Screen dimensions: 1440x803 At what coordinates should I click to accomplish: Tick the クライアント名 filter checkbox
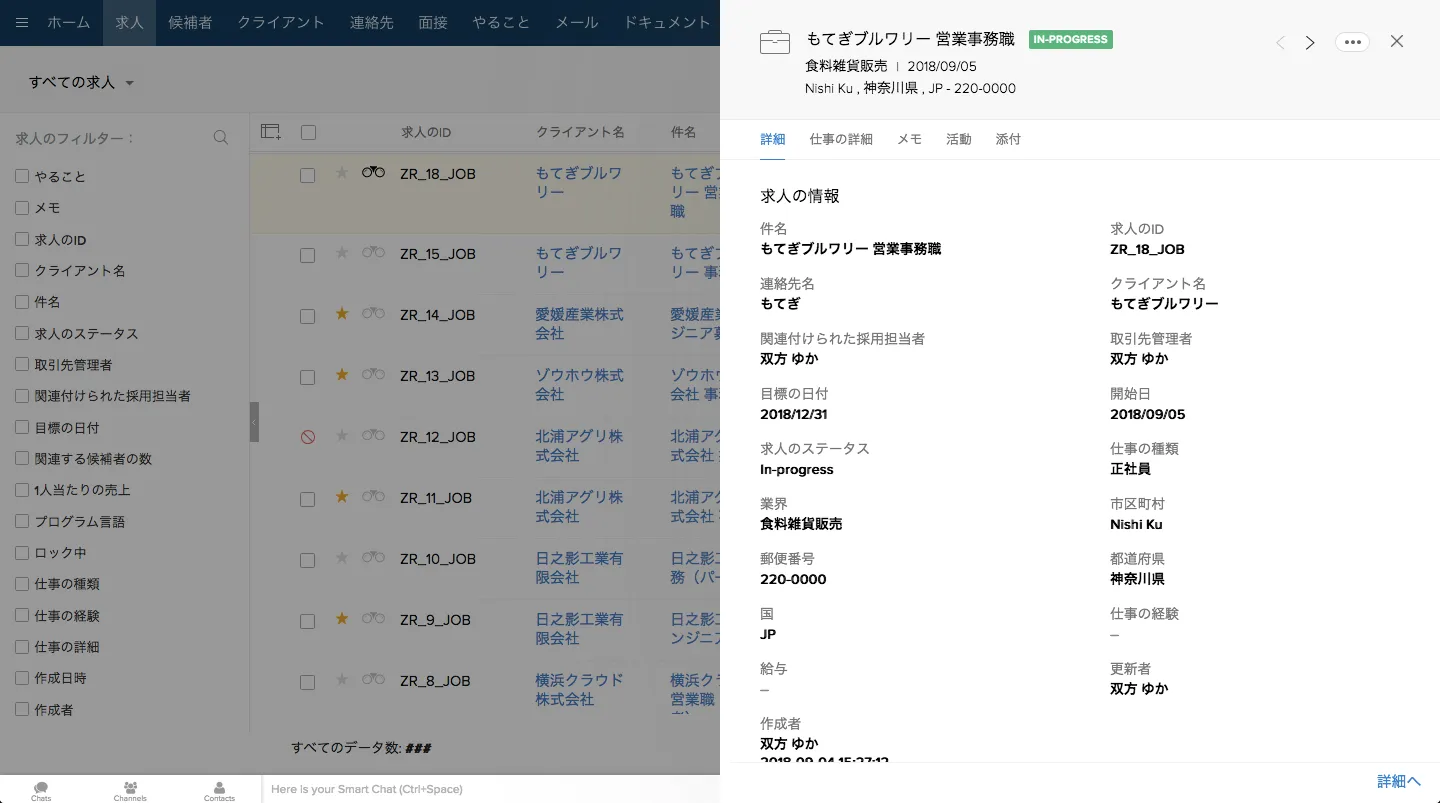[x=22, y=271]
